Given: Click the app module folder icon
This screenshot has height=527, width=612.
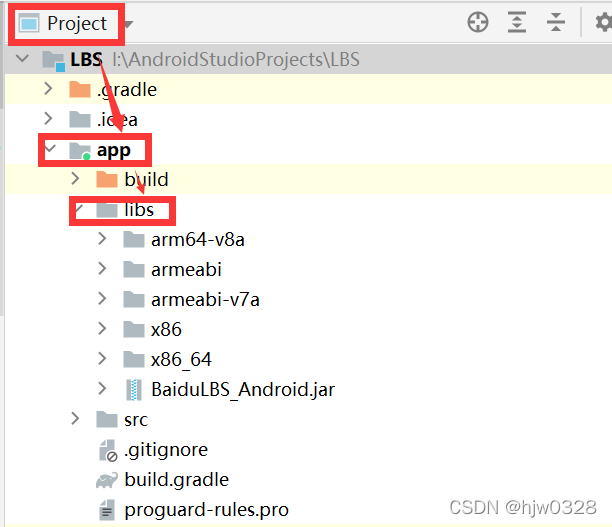Looking at the screenshot, I should (80, 150).
